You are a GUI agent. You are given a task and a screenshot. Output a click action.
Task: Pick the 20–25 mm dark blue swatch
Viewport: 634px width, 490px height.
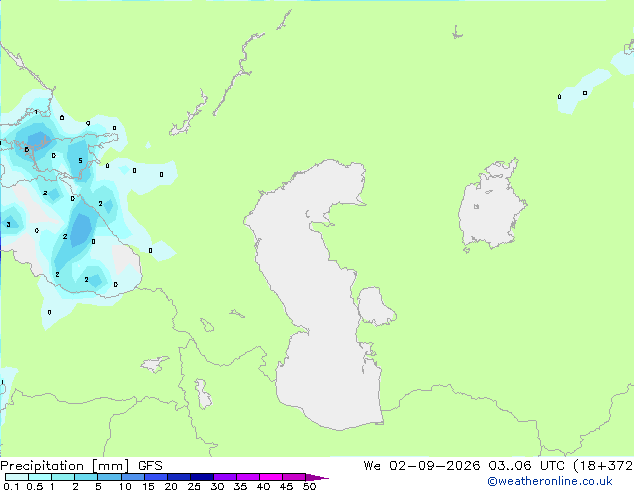[x=178, y=477]
